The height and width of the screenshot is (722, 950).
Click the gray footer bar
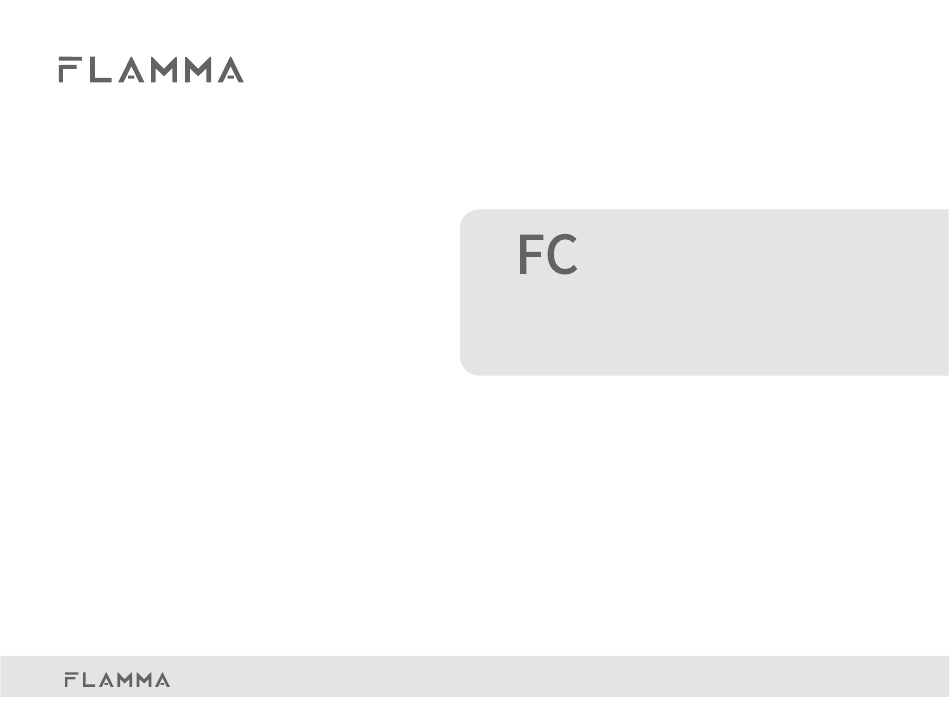coord(475,676)
